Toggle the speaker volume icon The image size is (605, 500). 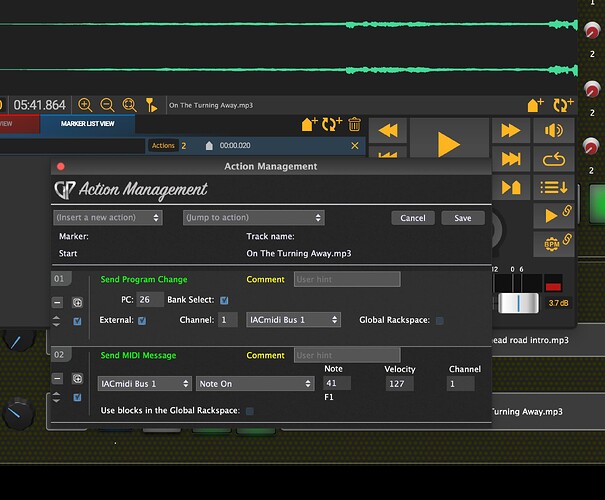coord(554,130)
